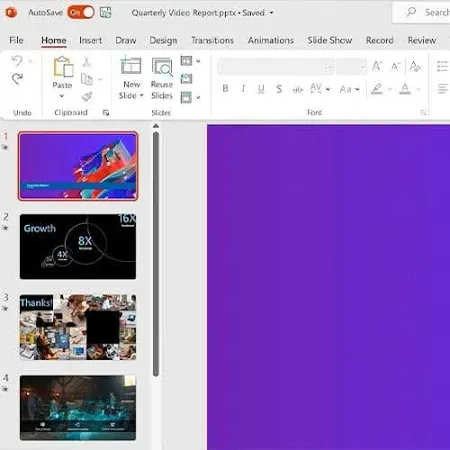Viewport: 450px width, 450px height.
Task: Open the File menu
Action: click(x=16, y=40)
